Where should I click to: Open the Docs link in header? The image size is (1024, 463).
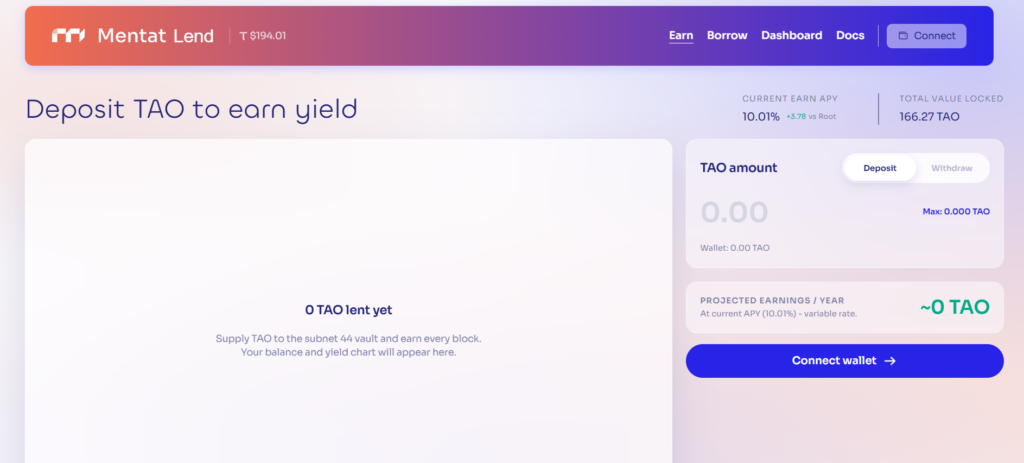pyautogui.click(x=850, y=36)
